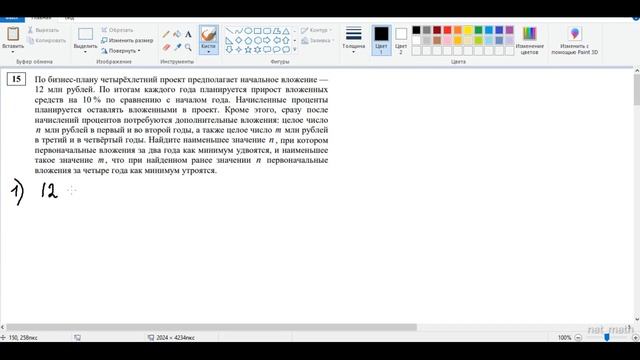Choose the Left arrow shape
Image resolution: width=640 pixels, height=360 pixels.
pos(276,40)
